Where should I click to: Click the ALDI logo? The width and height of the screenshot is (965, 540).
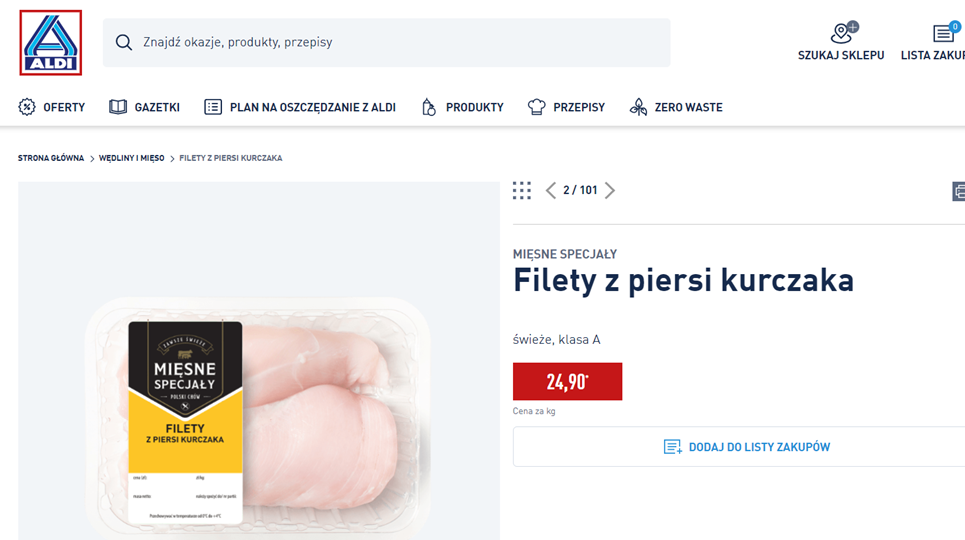click(x=50, y=43)
